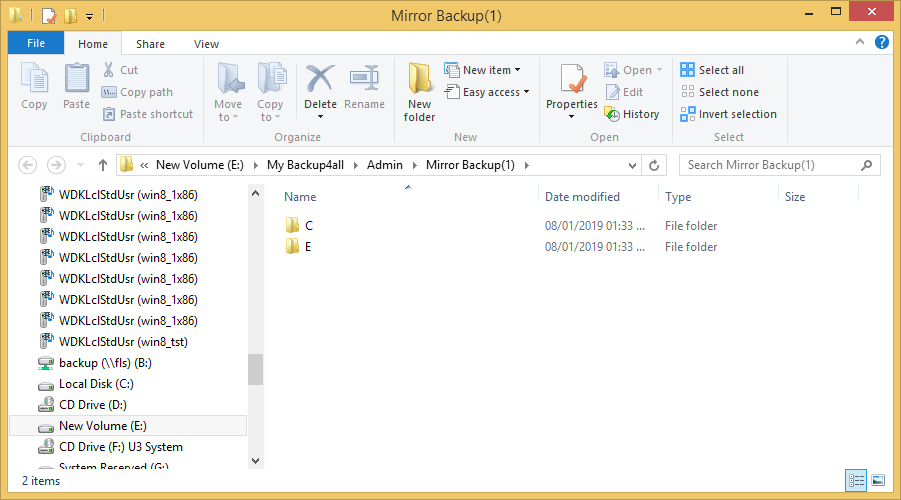
Task: Show file History
Action: tap(632, 114)
